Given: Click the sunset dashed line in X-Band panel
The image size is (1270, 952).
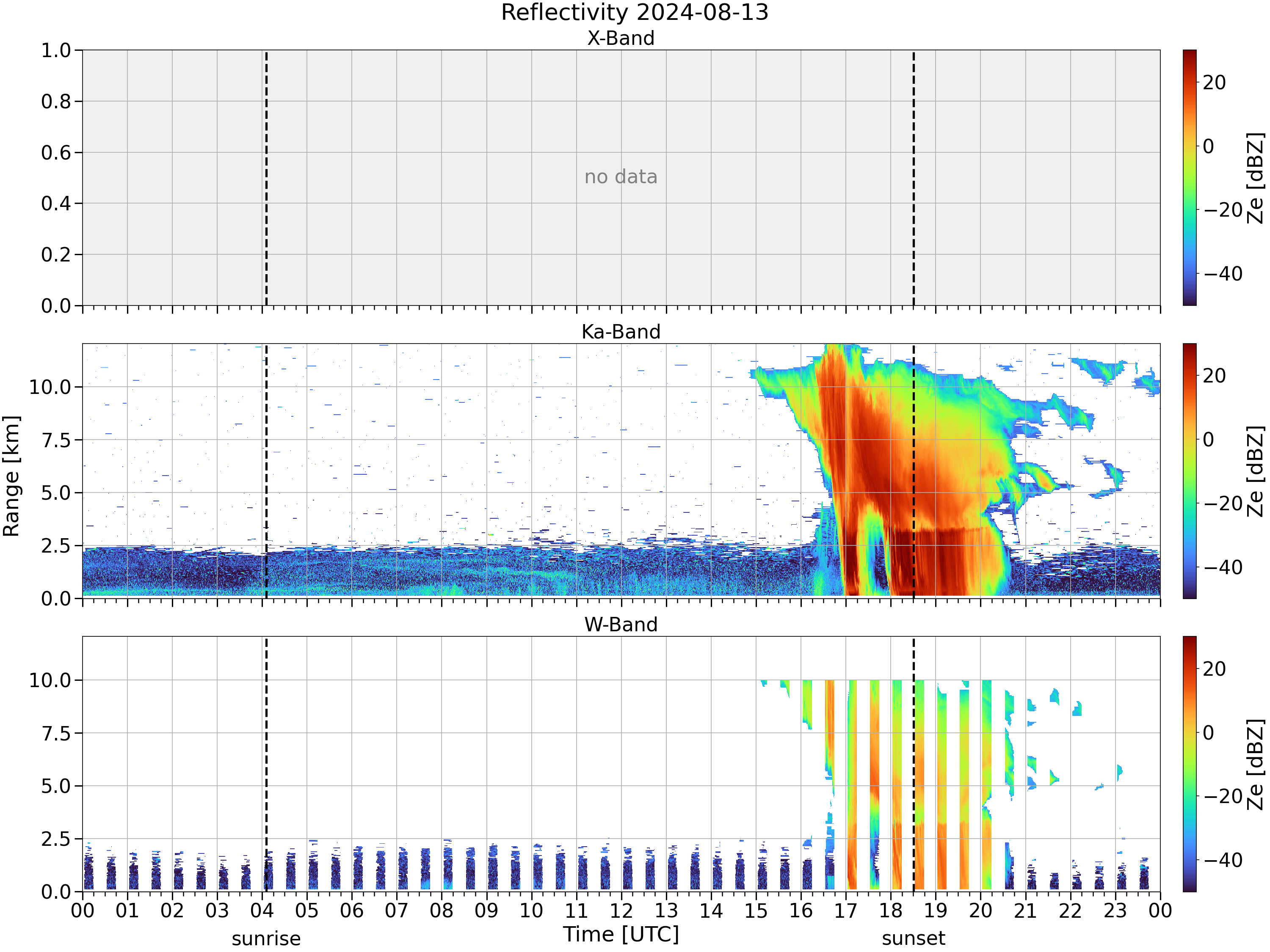Looking at the screenshot, I should (914, 177).
